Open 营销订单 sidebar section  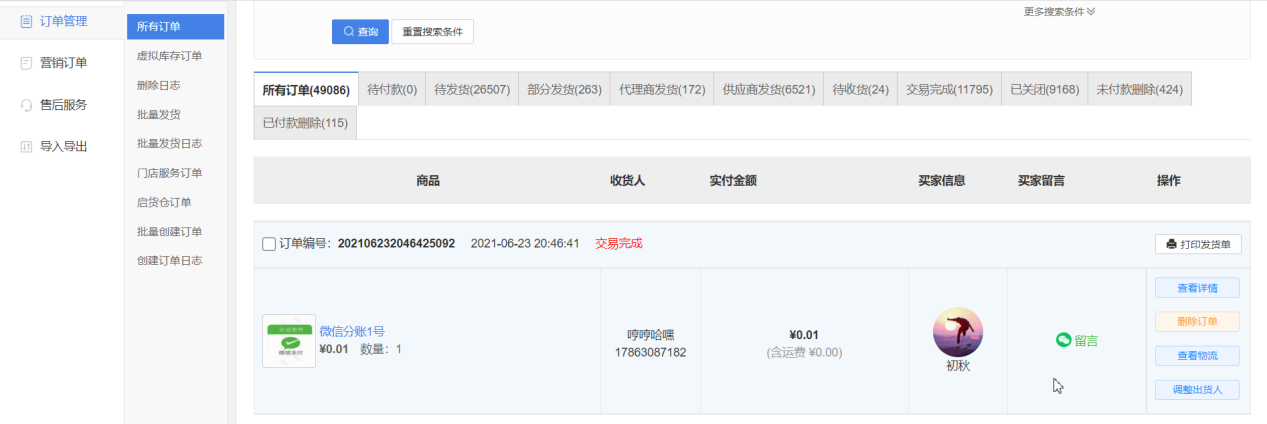(62, 63)
